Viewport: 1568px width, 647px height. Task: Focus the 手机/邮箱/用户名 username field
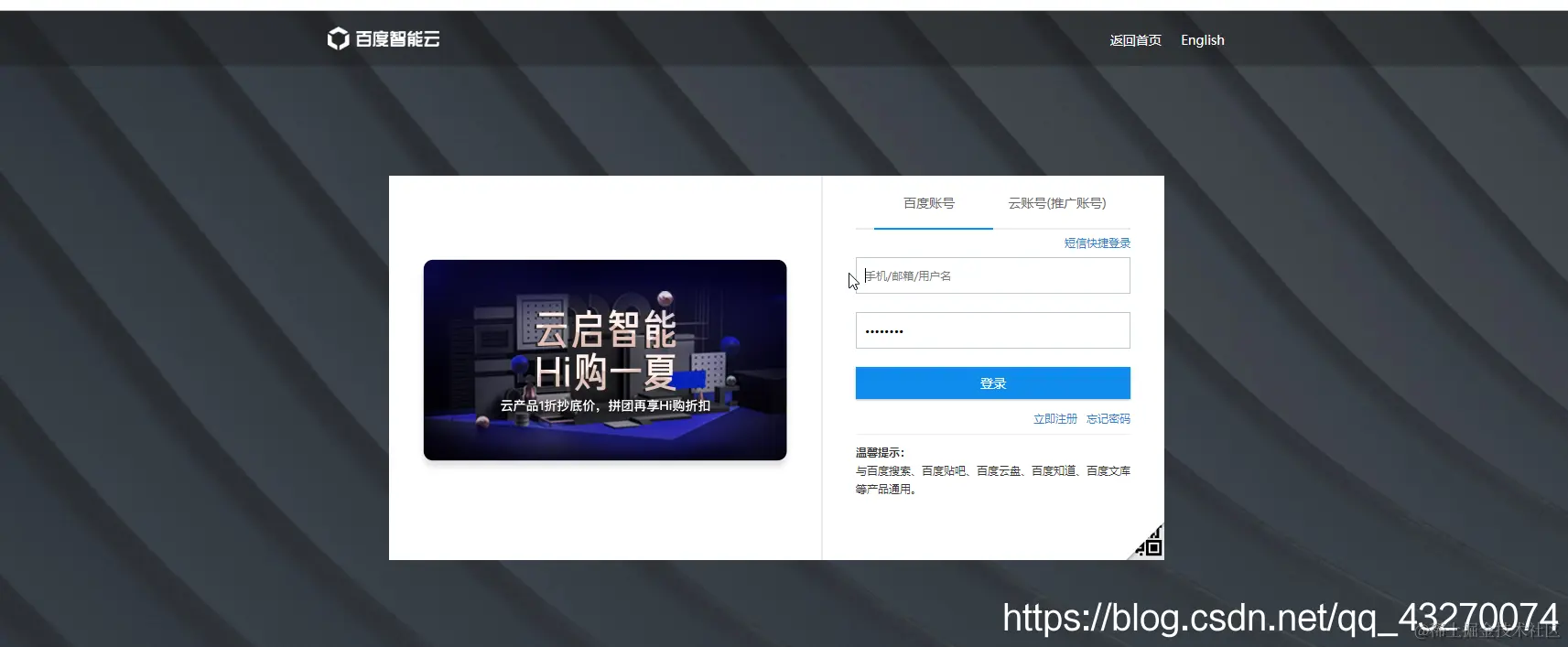pos(993,275)
